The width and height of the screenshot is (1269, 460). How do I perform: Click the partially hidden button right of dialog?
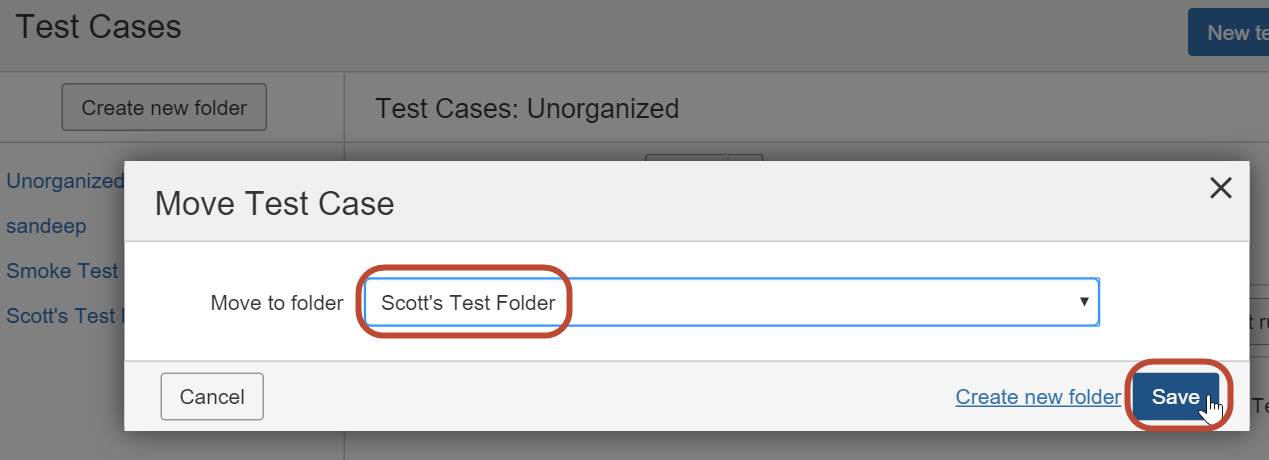[1258, 321]
